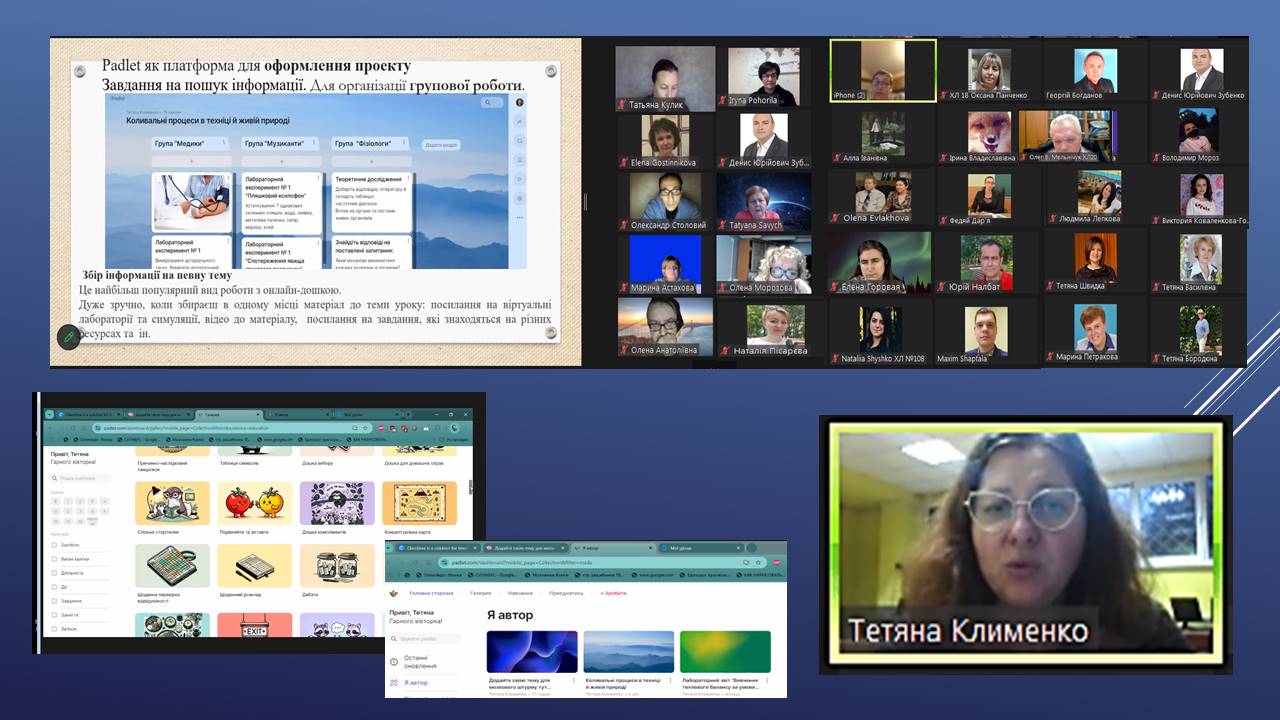Click the slideshow play icon in board sidebar
Screen dimensions: 1280x720
[x=519, y=179]
